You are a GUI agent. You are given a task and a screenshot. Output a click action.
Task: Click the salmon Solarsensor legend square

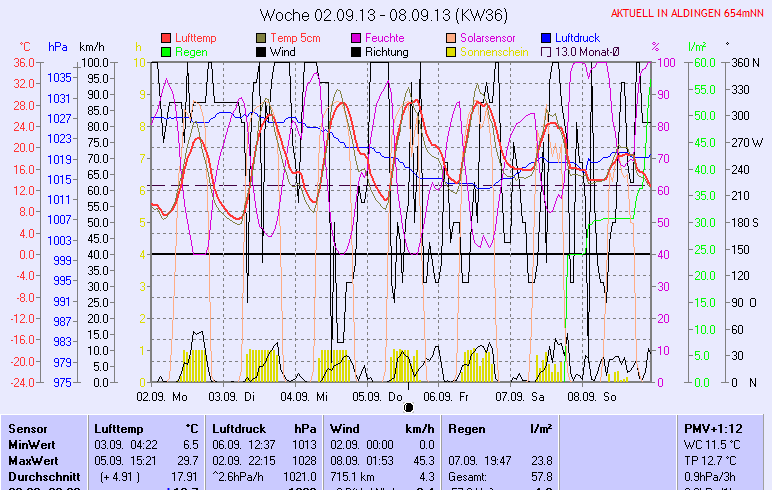pos(452,37)
